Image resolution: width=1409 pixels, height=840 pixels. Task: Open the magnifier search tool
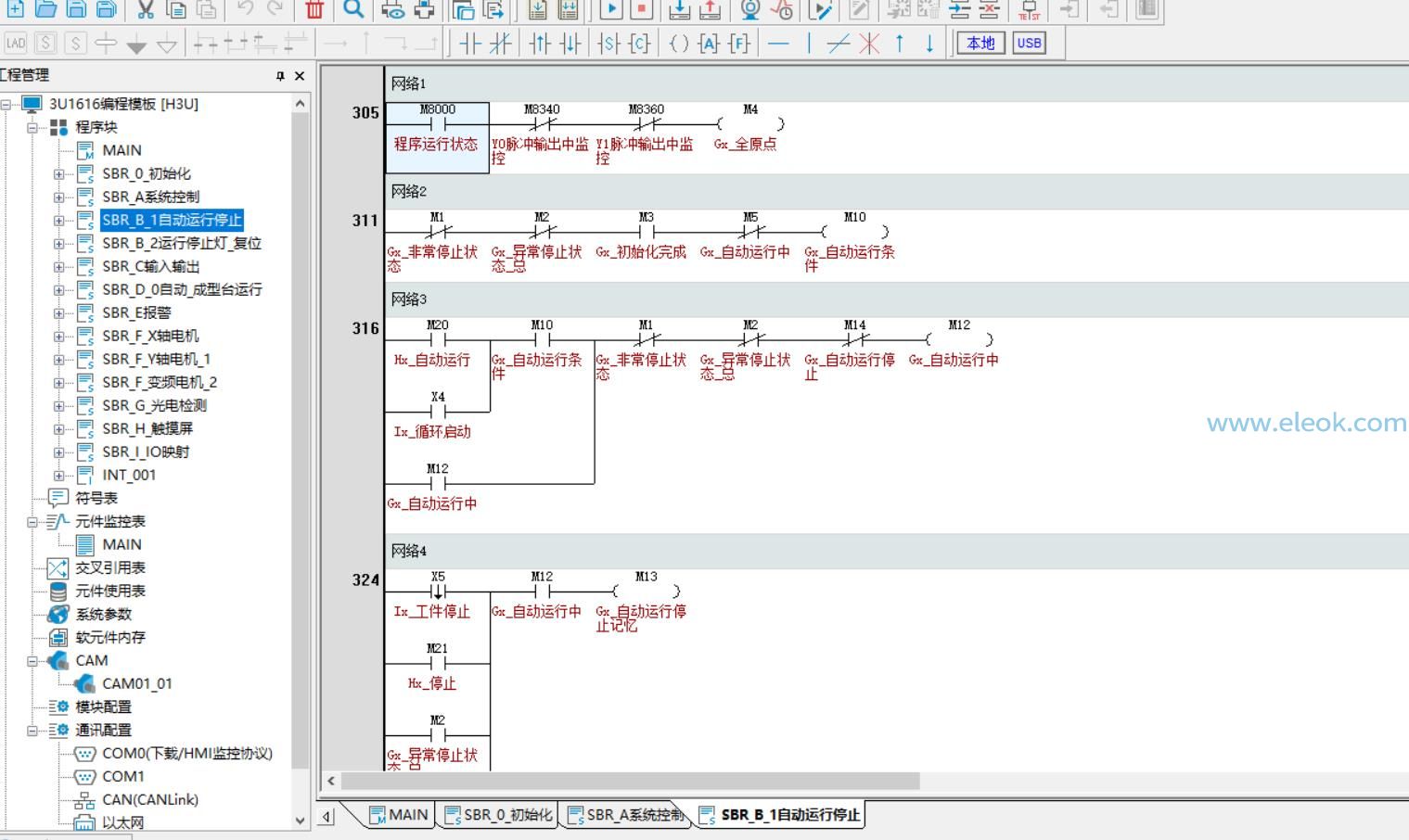[353, 10]
